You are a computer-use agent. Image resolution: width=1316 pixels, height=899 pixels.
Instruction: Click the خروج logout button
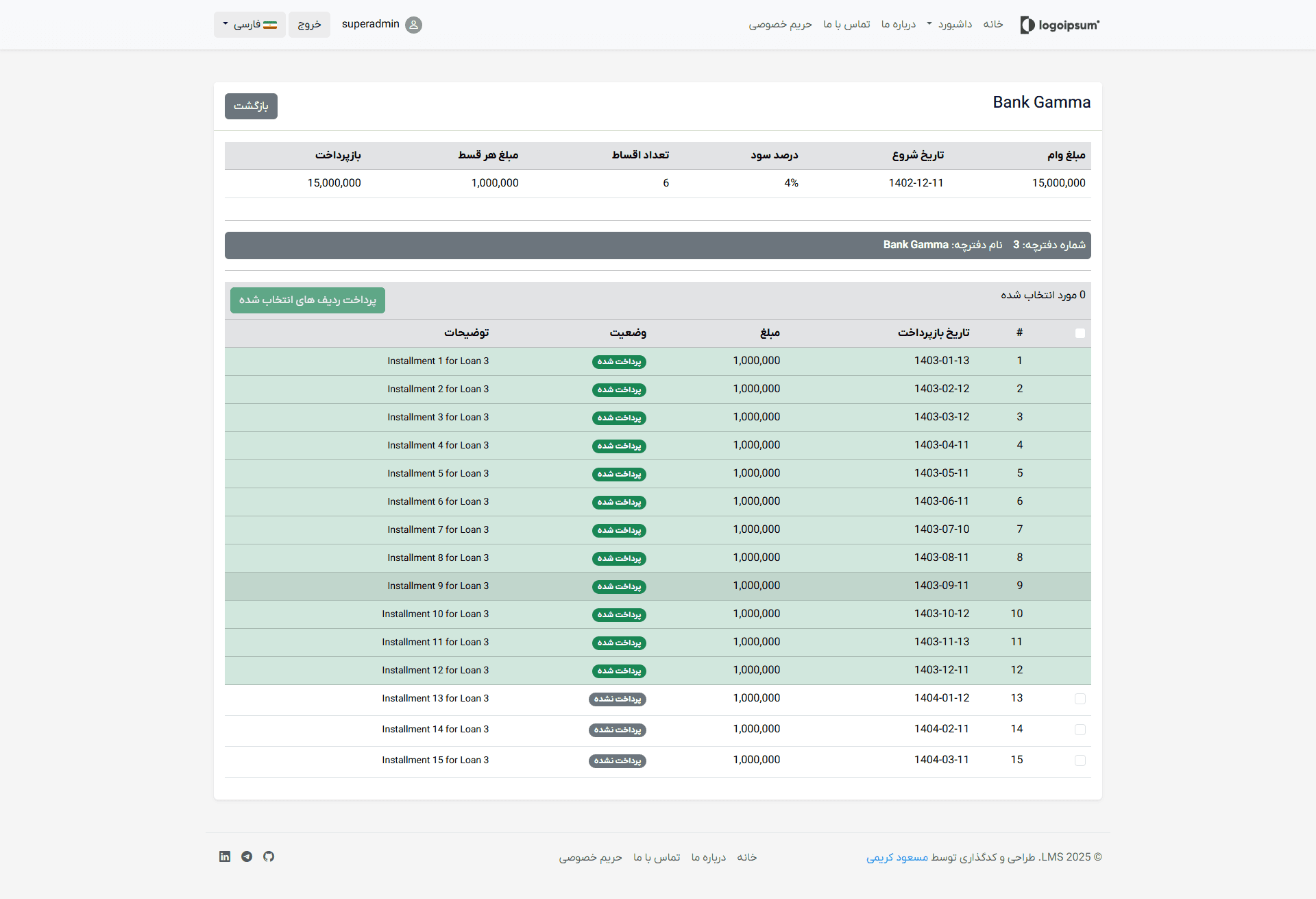pyautogui.click(x=309, y=25)
